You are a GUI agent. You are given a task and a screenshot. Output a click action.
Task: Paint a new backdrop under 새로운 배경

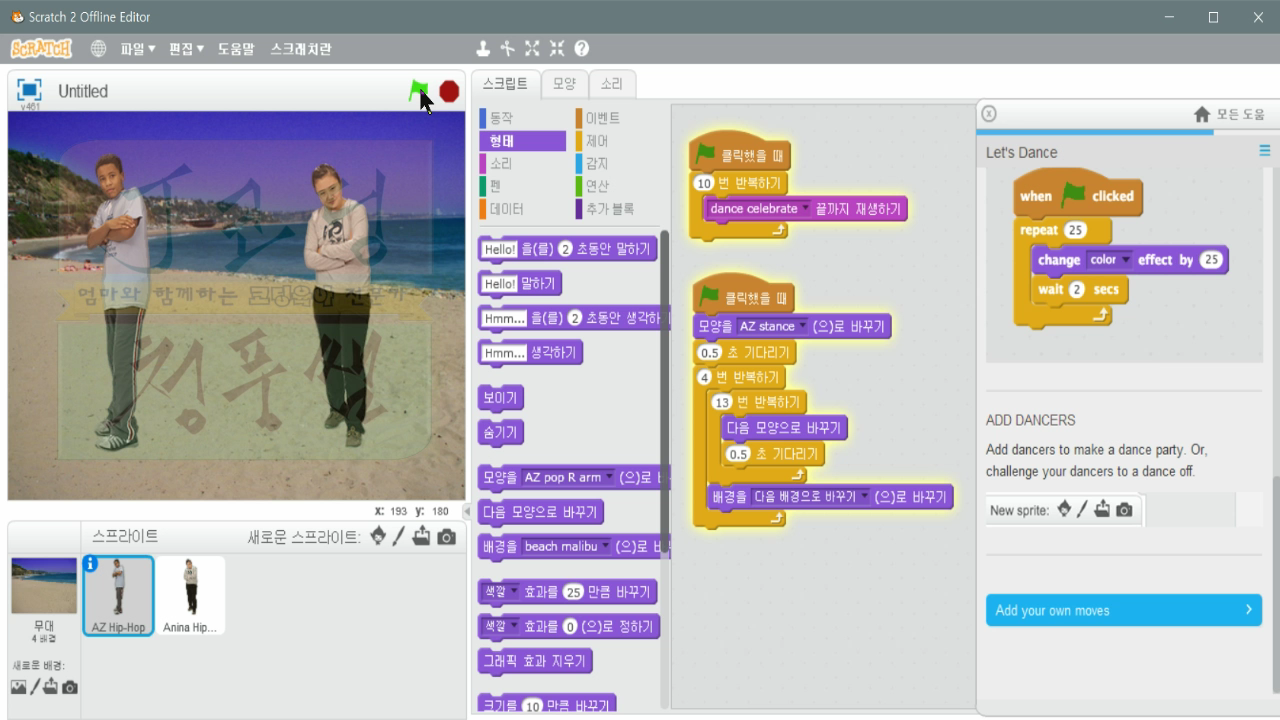click(x=35, y=687)
